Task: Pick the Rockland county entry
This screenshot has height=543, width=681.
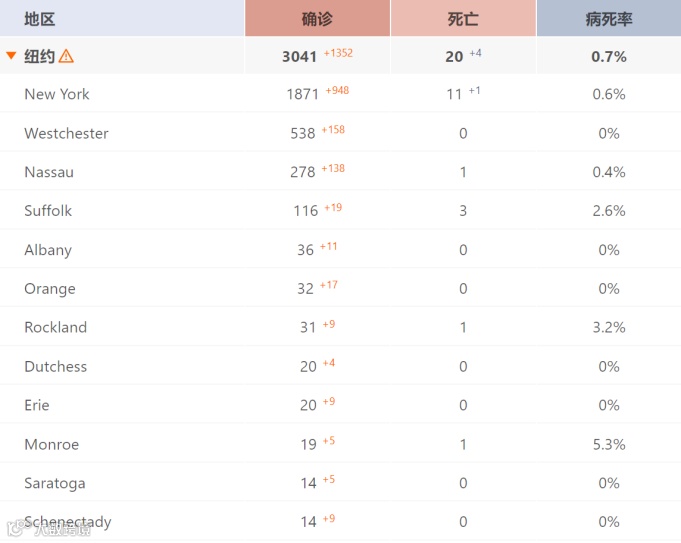Action: tap(56, 327)
